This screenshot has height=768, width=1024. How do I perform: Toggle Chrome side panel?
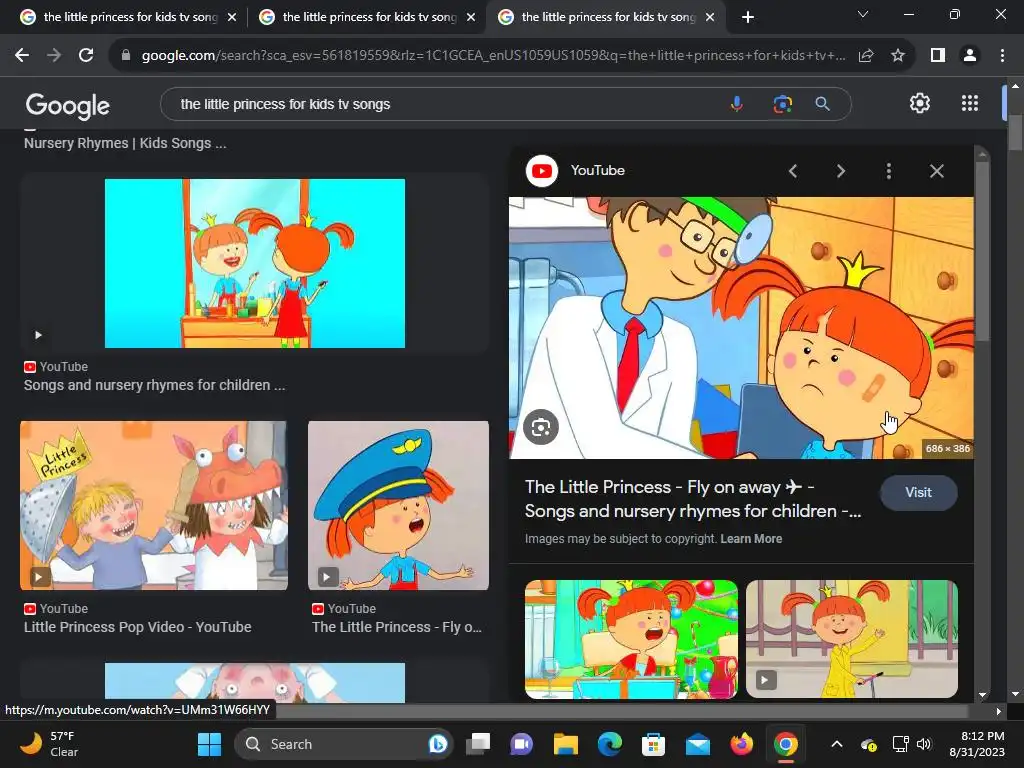tap(938, 56)
